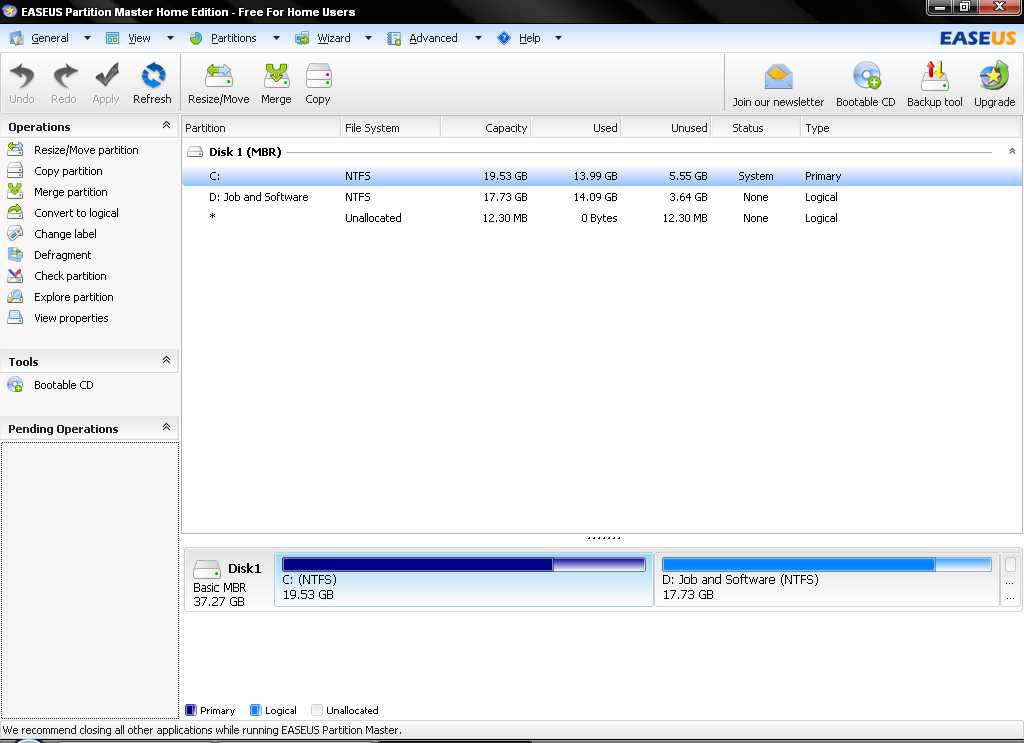The image size is (1024, 743).
Task: Click the Change label icon
Action: (x=15, y=233)
